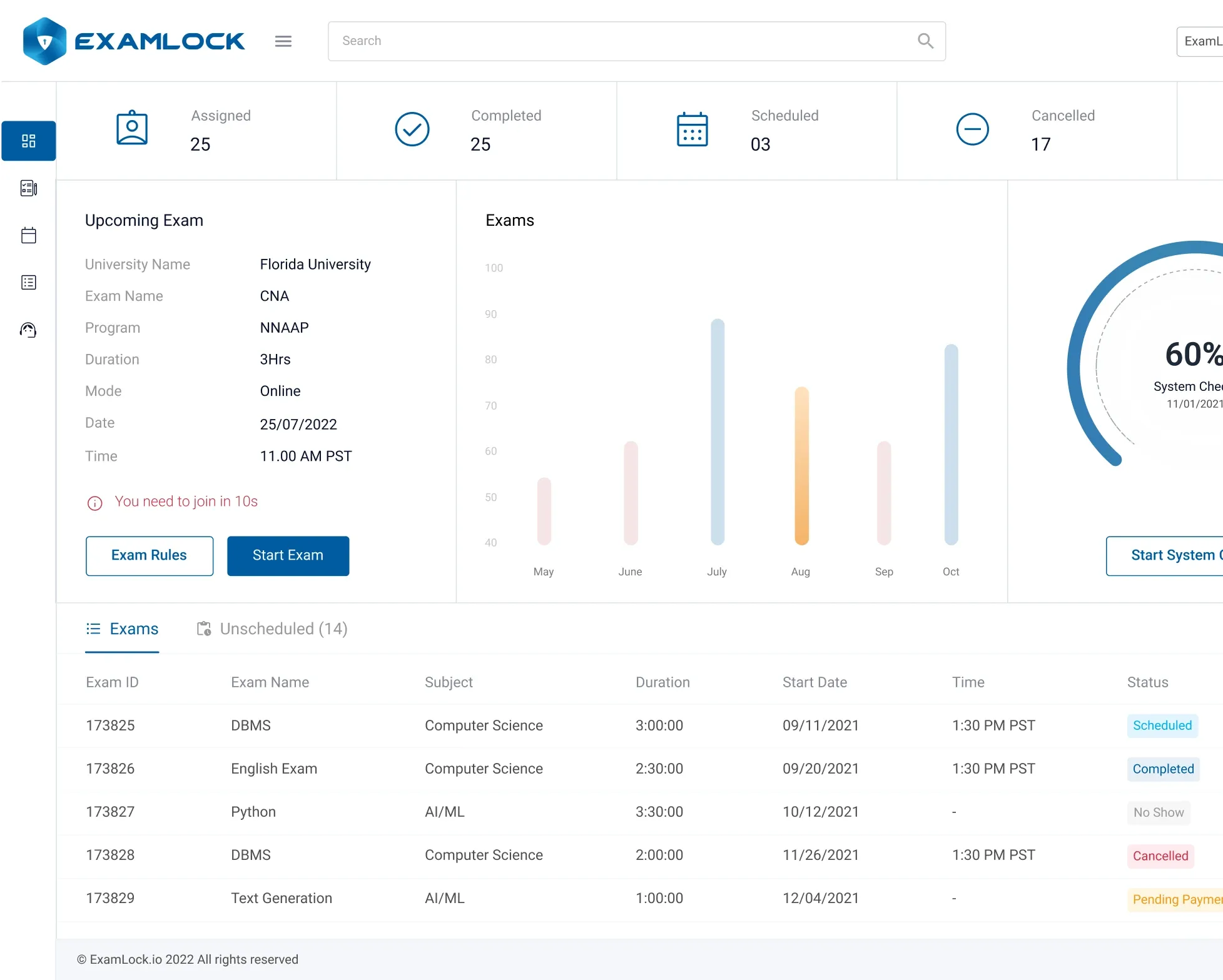Click the Scheduled calendar card icon
The image size is (1223, 980).
(x=693, y=129)
